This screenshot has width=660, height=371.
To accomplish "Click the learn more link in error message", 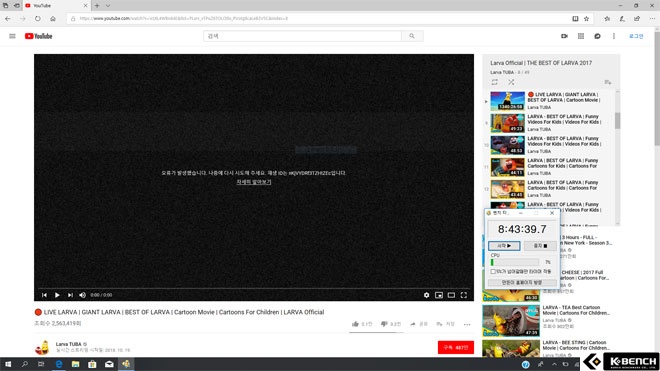I will pyautogui.click(x=254, y=182).
